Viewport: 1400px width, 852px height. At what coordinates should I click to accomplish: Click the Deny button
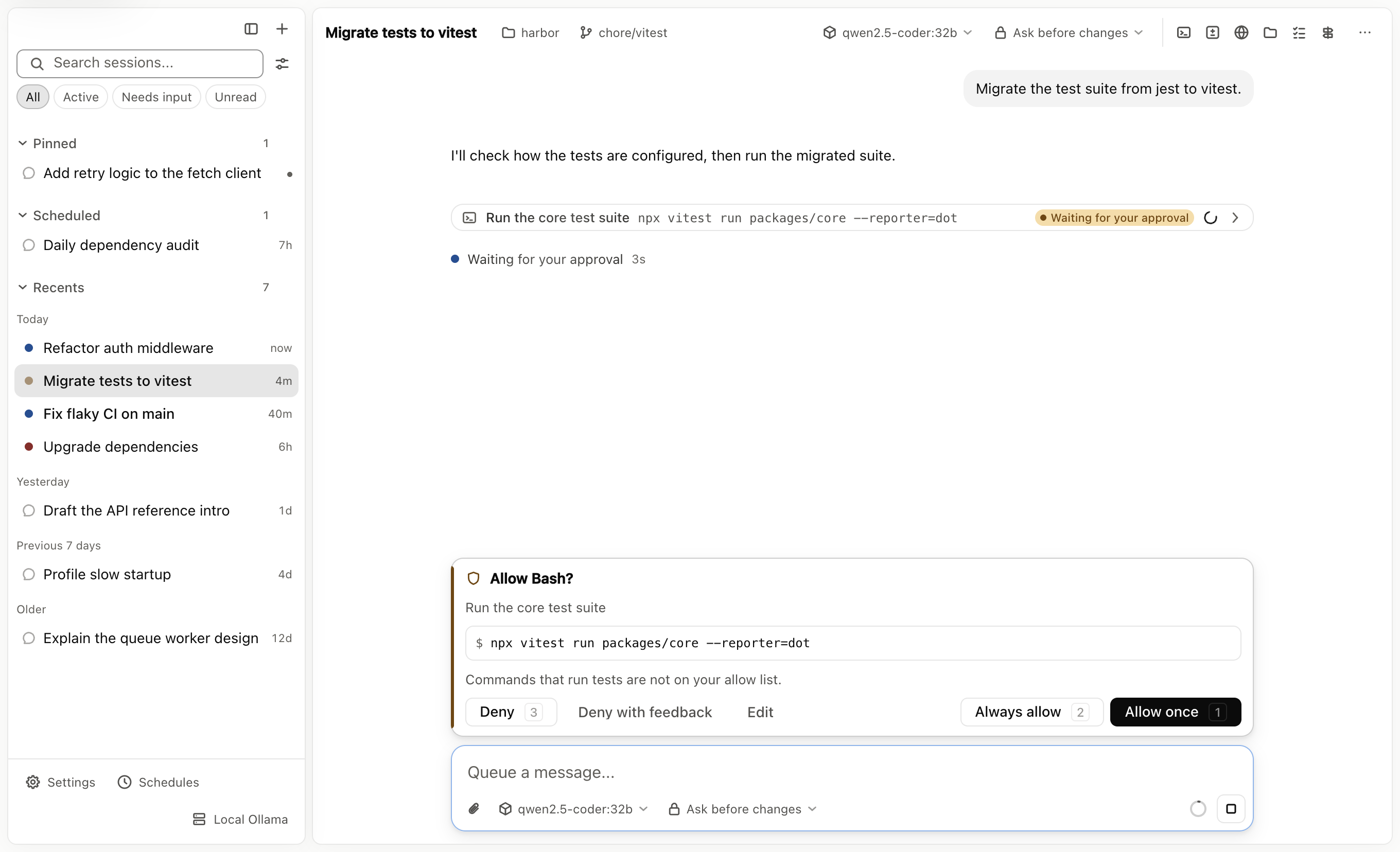tap(511, 712)
